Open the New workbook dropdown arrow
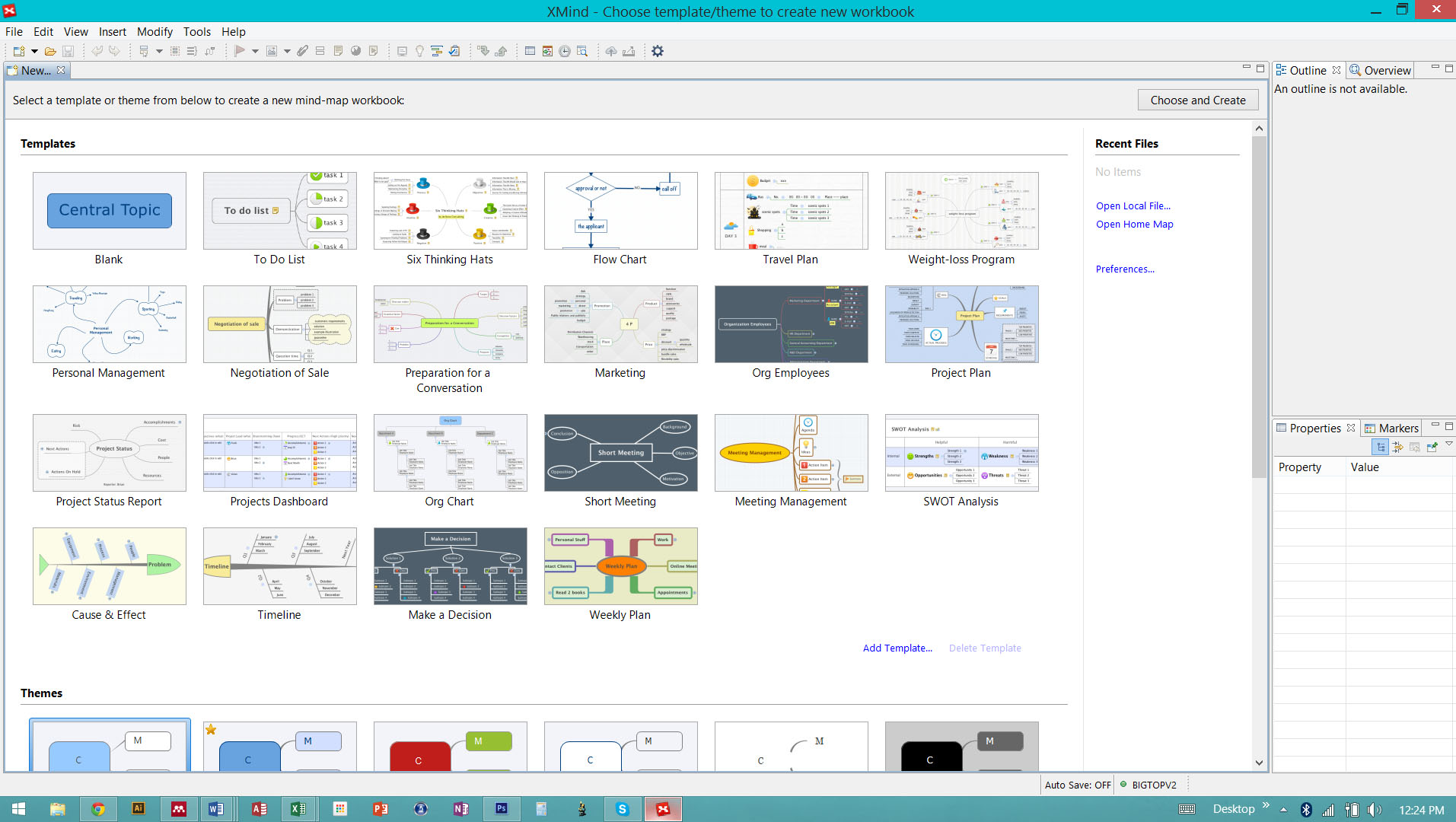1456x822 pixels. pyautogui.click(x=34, y=51)
